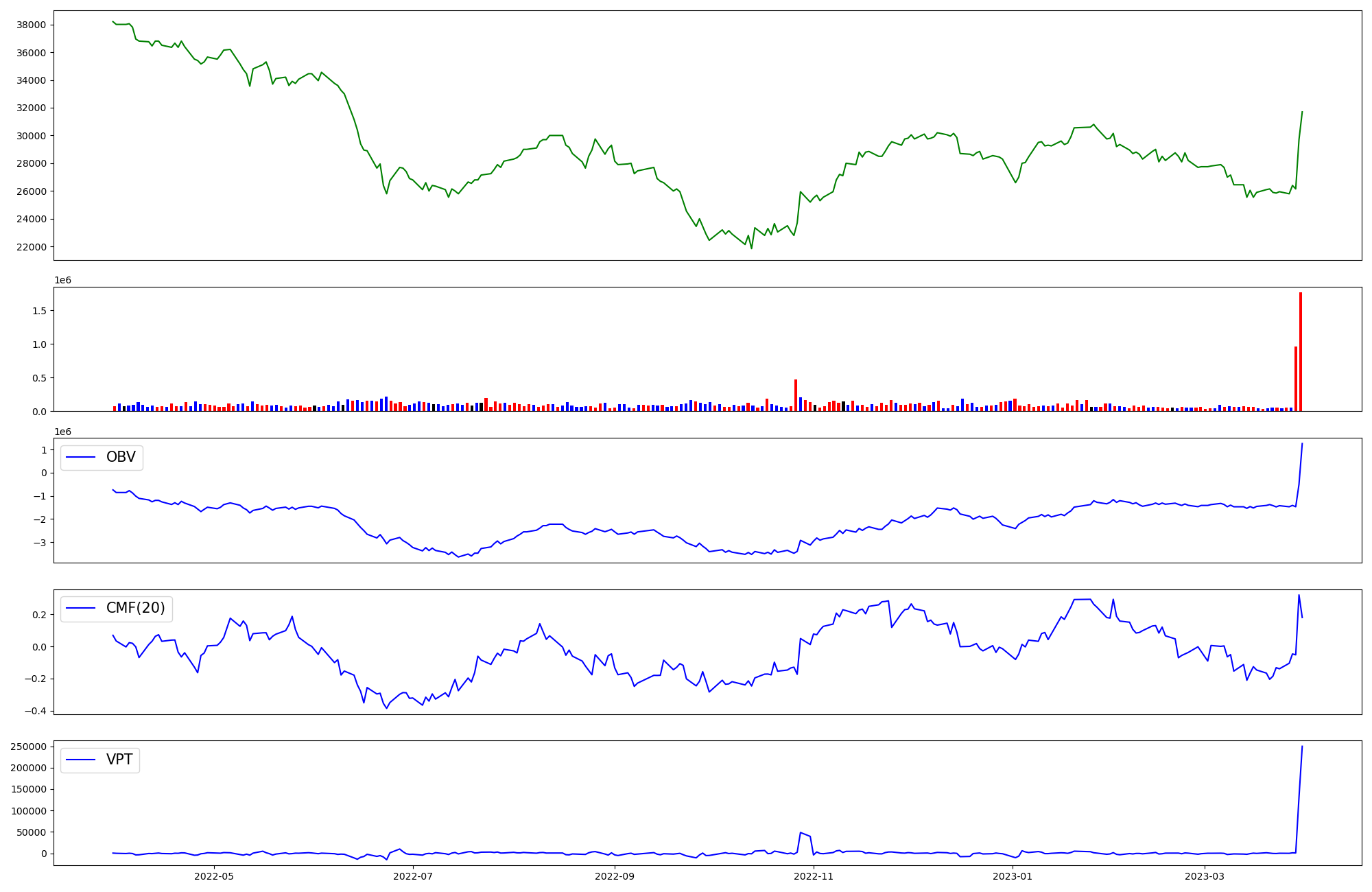Image resolution: width=1372 pixels, height=892 pixels.
Task: Select the 2022-09 date tick label
Action: point(614,876)
